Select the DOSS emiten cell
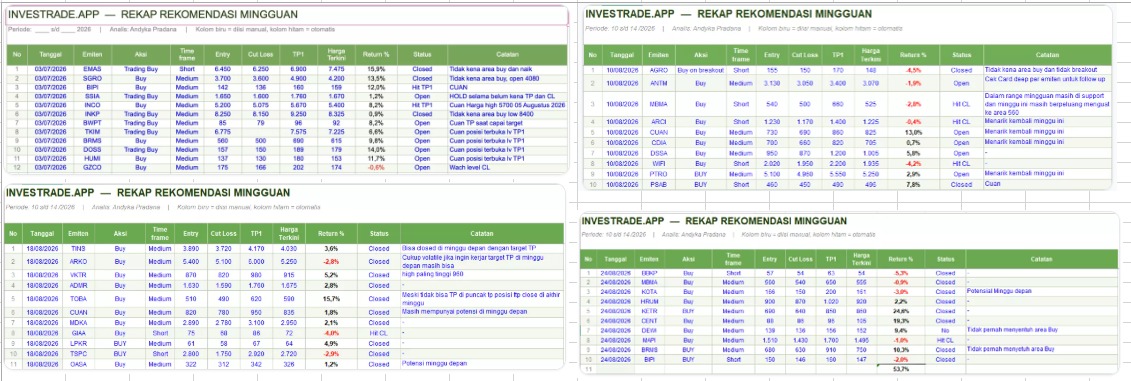 click(x=92, y=149)
